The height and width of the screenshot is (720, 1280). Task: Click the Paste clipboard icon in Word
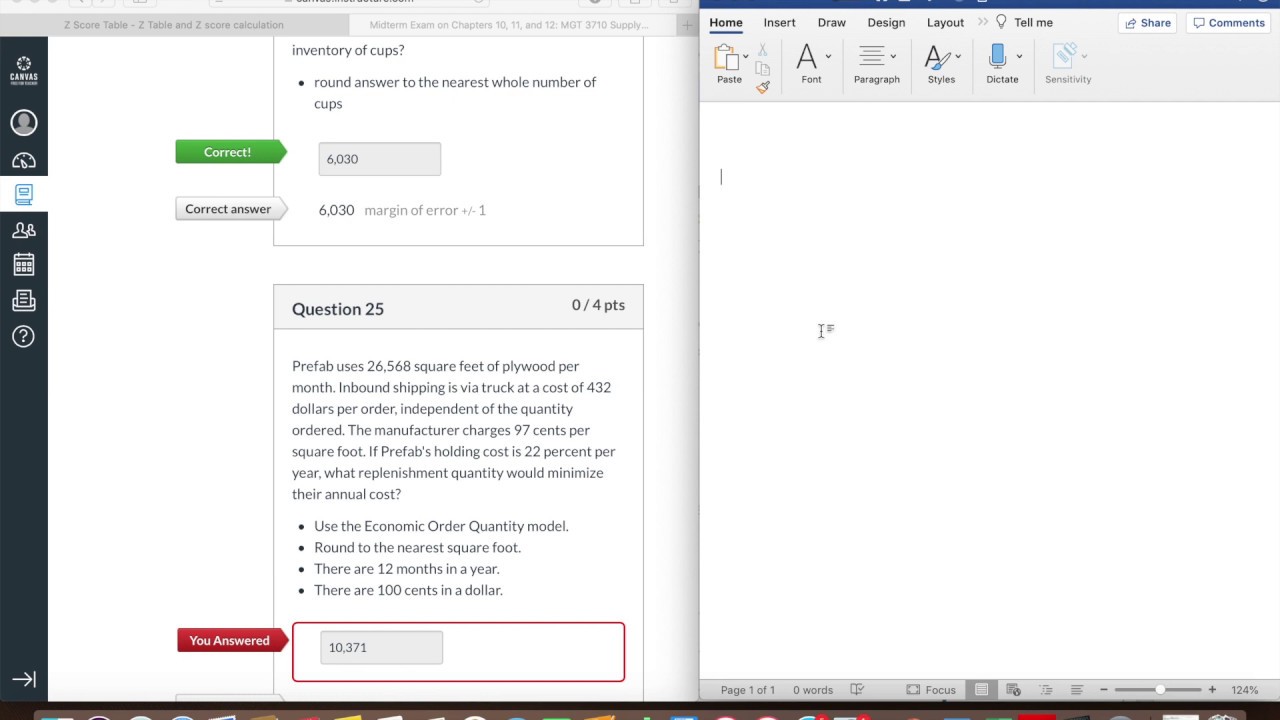click(728, 58)
